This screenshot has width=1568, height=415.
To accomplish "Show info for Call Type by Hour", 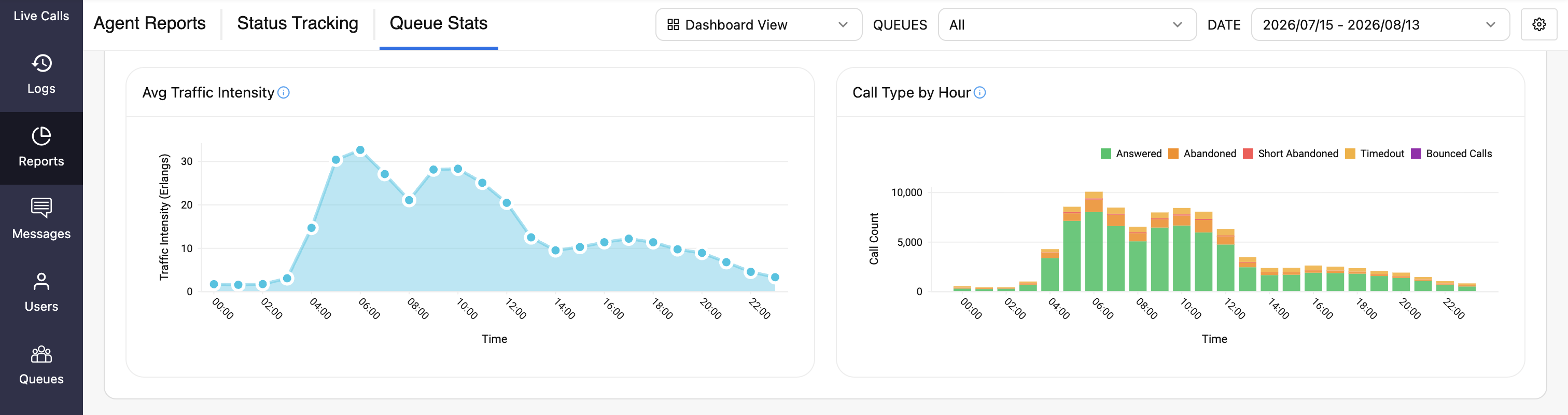I will 980,93.
